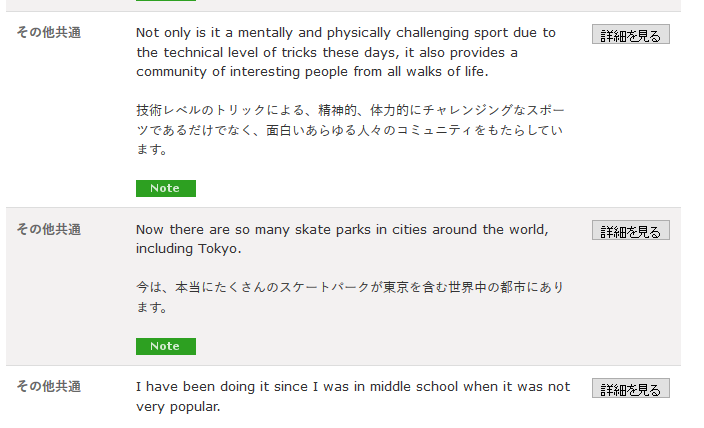
Task: Click the words 'very popular.' at the bottom
Action: 178,407
